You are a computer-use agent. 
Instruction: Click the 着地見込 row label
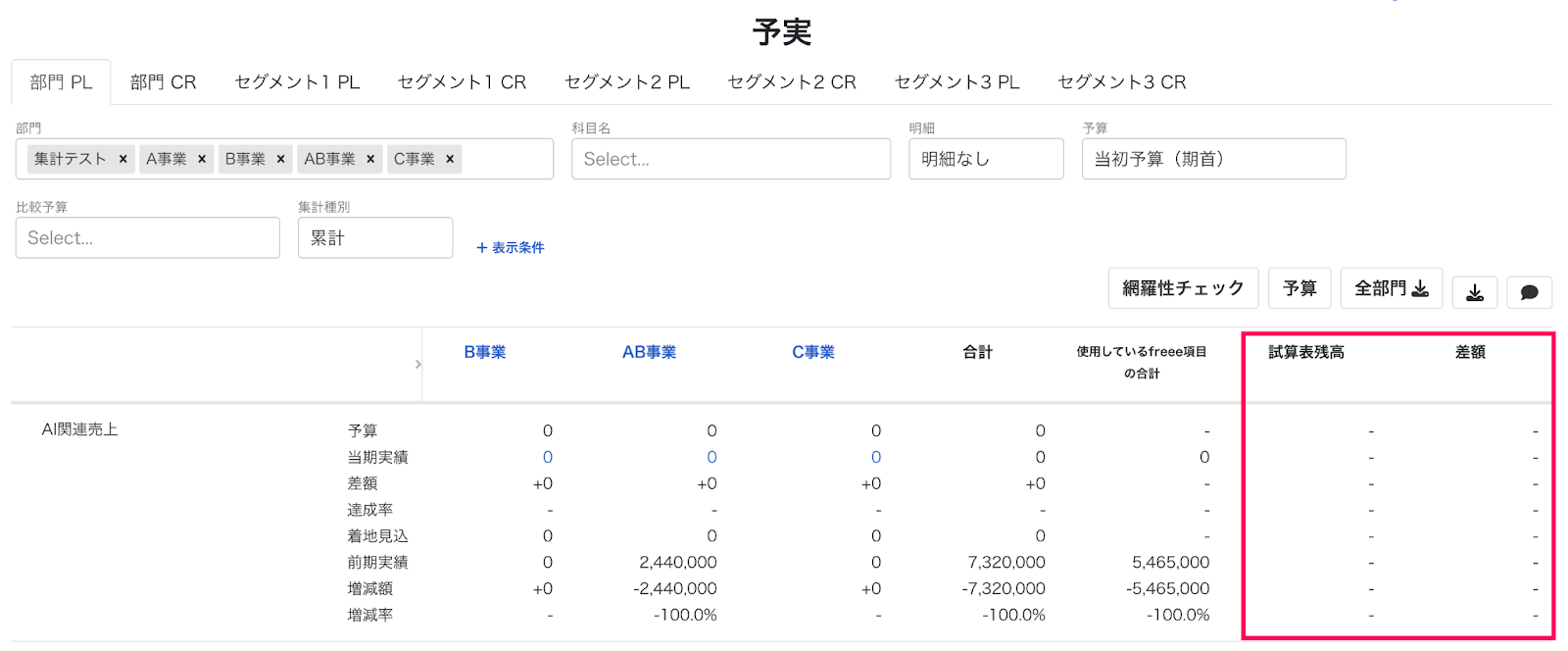[x=377, y=536]
